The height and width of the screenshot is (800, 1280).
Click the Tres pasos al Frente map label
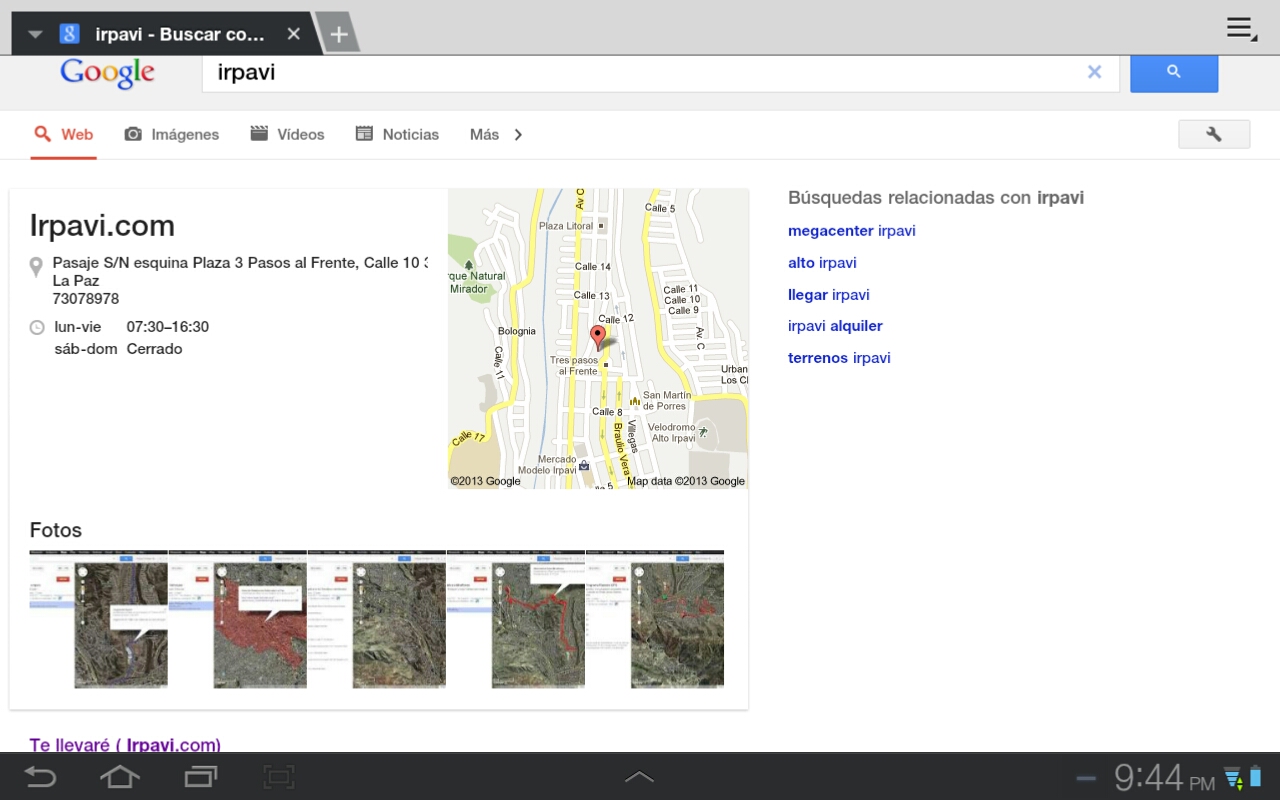(x=574, y=366)
